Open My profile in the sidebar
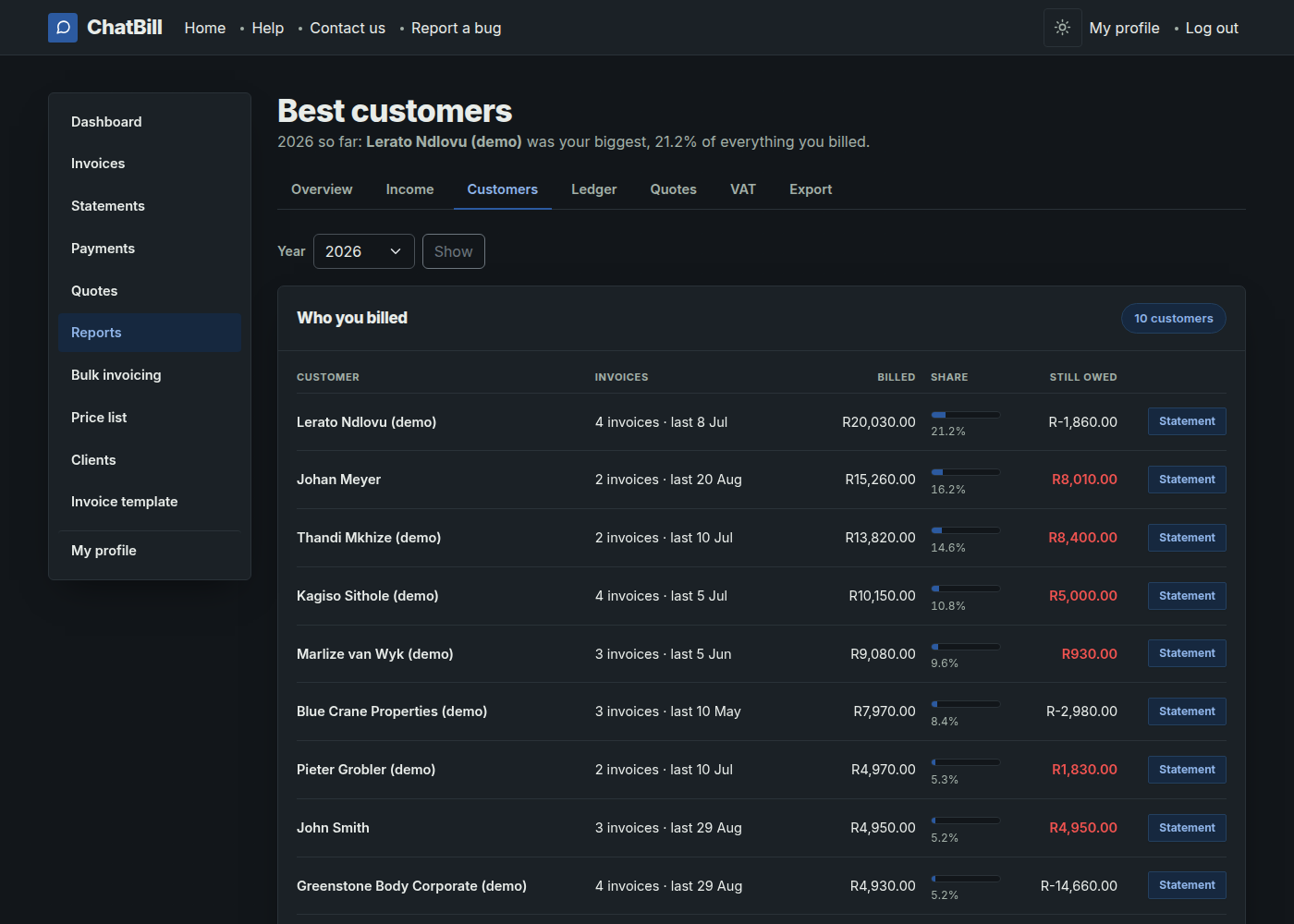The width and height of the screenshot is (1294, 924). (x=150, y=551)
